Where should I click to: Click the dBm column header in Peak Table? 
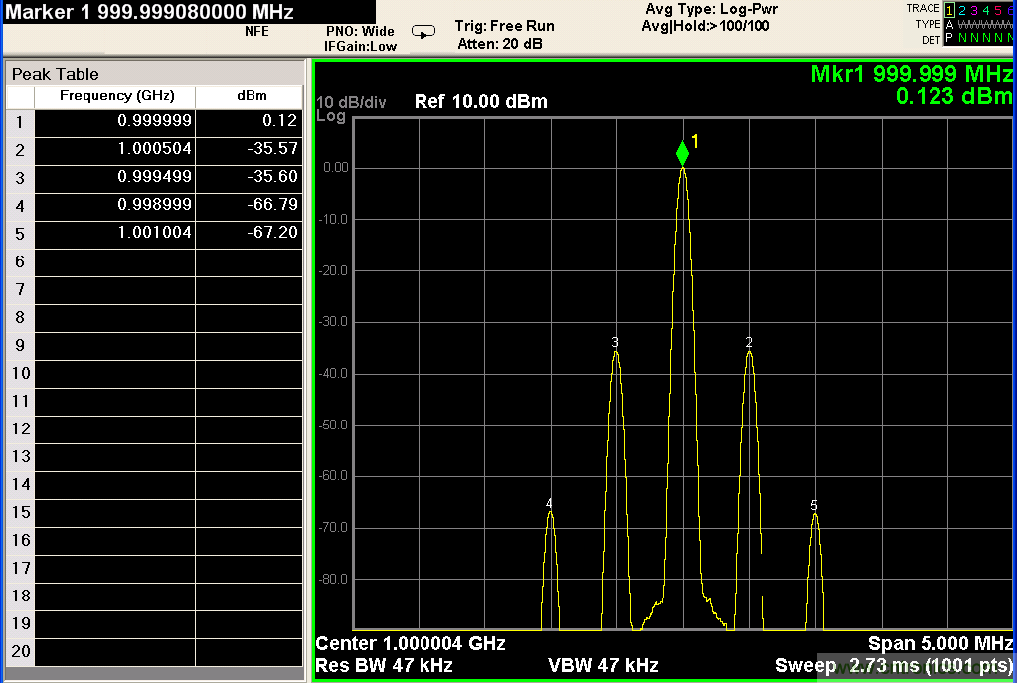(251, 96)
